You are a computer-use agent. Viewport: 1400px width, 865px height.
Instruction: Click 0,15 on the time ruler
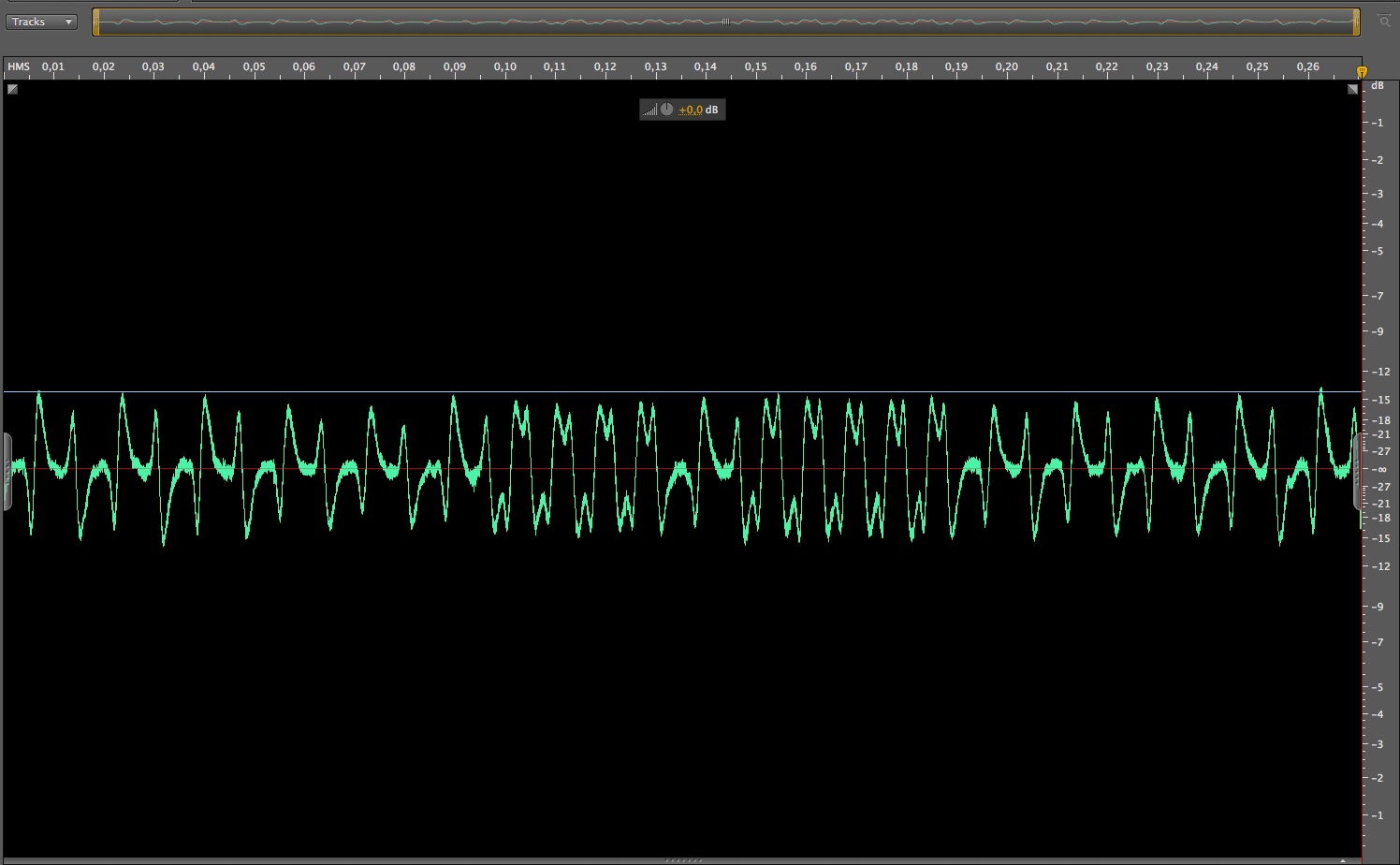pos(755,66)
